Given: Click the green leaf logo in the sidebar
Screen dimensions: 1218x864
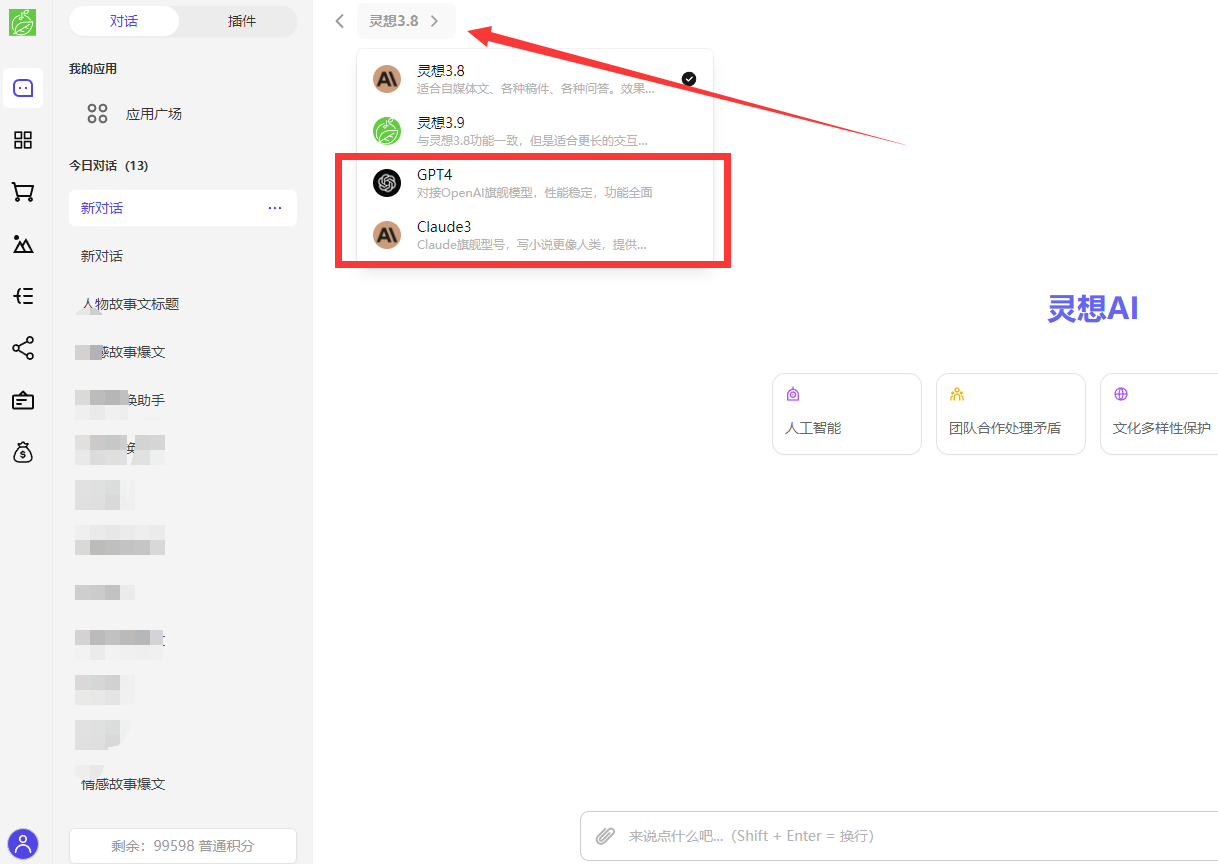Looking at the screenshot, I should [x=23, y=23].
